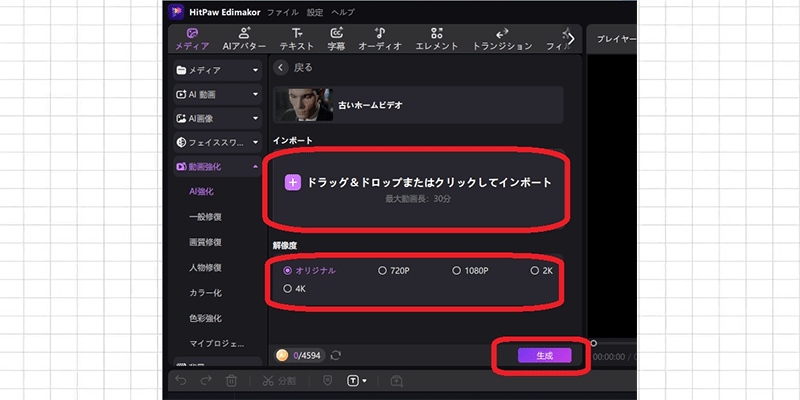Click the AI 動画 icon in sidebar
The image size is (800, 400).
(181, 94)
